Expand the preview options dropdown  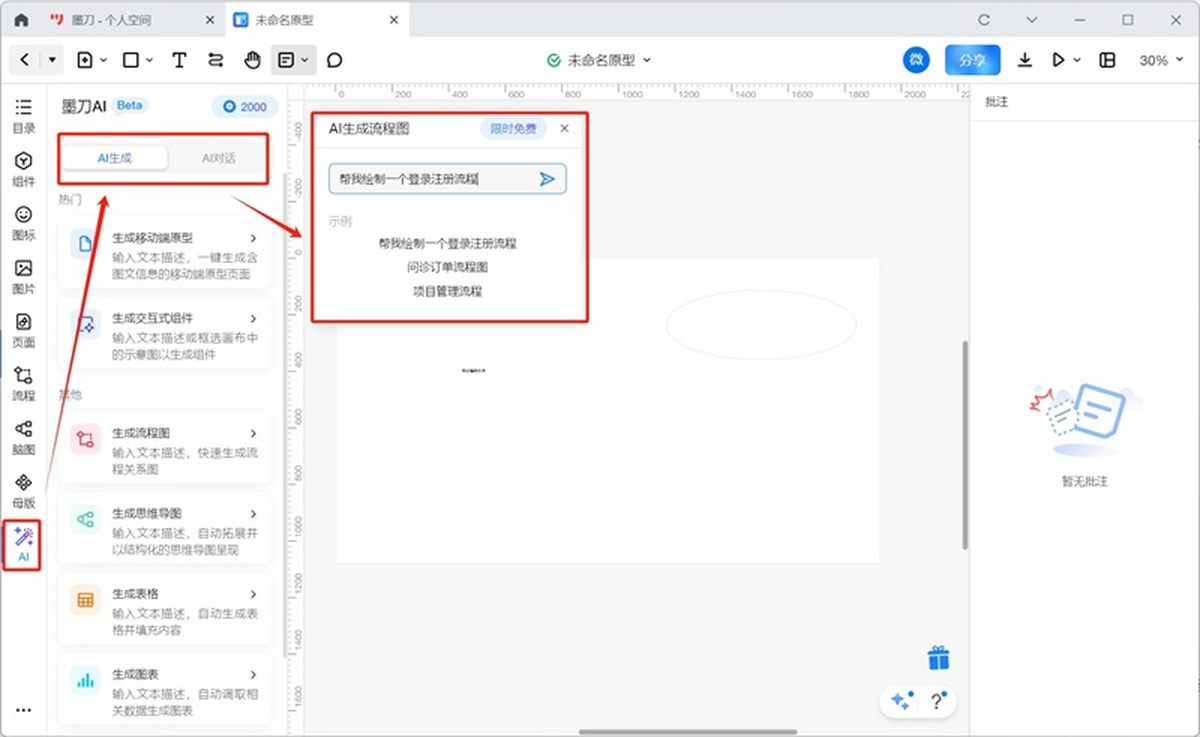[1077, 60]
